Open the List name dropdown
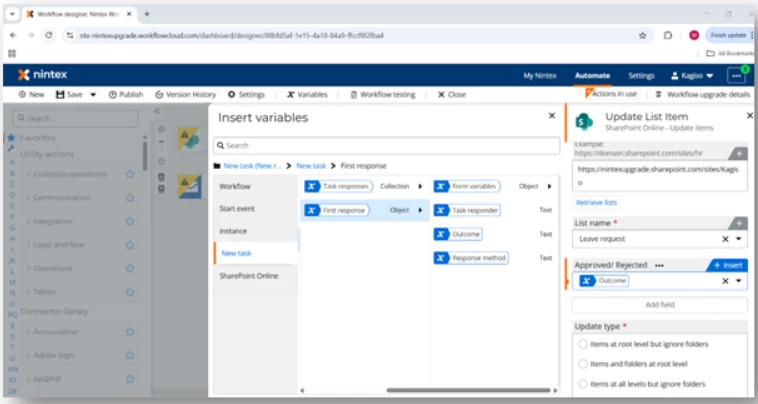758x404 pixels. click(x=739, y=239)
